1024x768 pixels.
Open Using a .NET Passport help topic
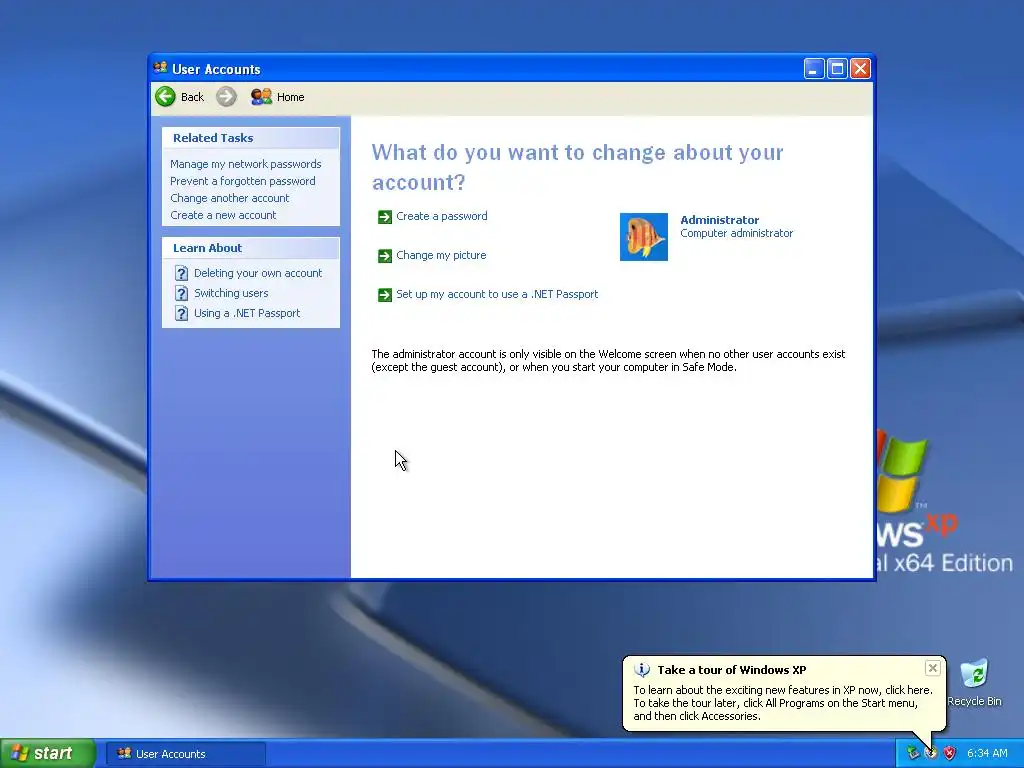coord(247,313)
